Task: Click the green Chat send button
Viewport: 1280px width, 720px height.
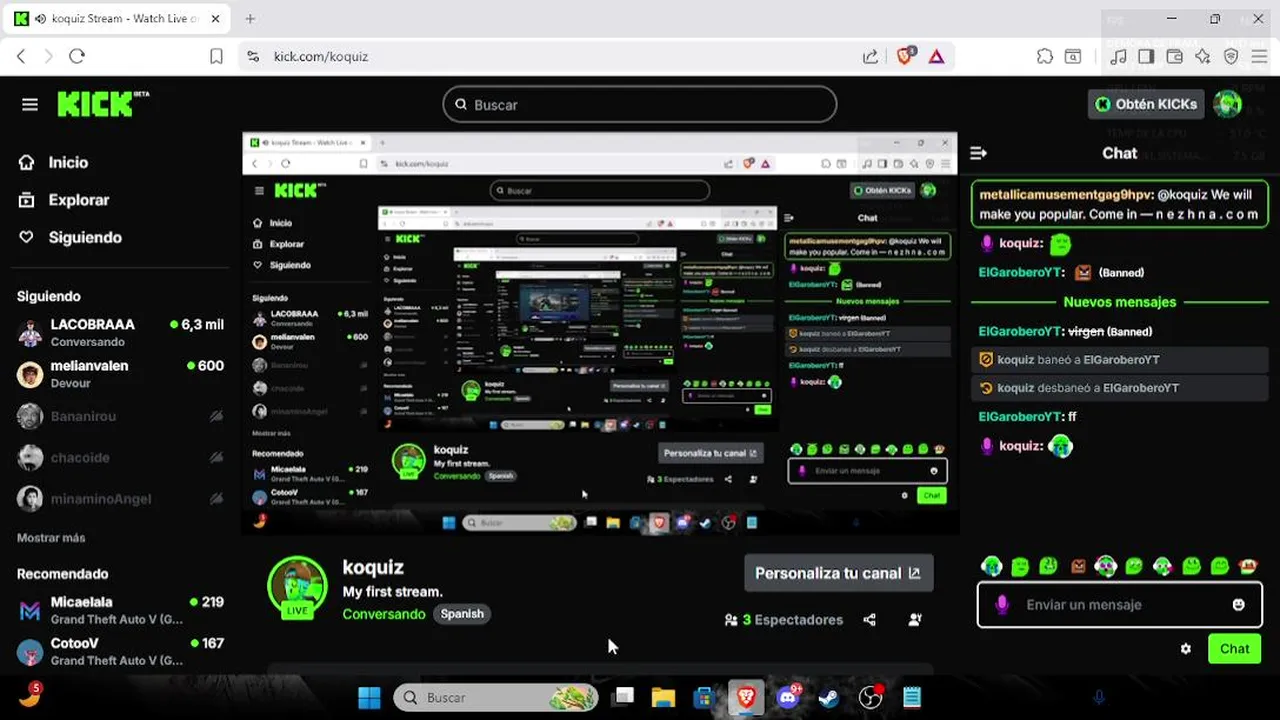Action: [1234, 649]
